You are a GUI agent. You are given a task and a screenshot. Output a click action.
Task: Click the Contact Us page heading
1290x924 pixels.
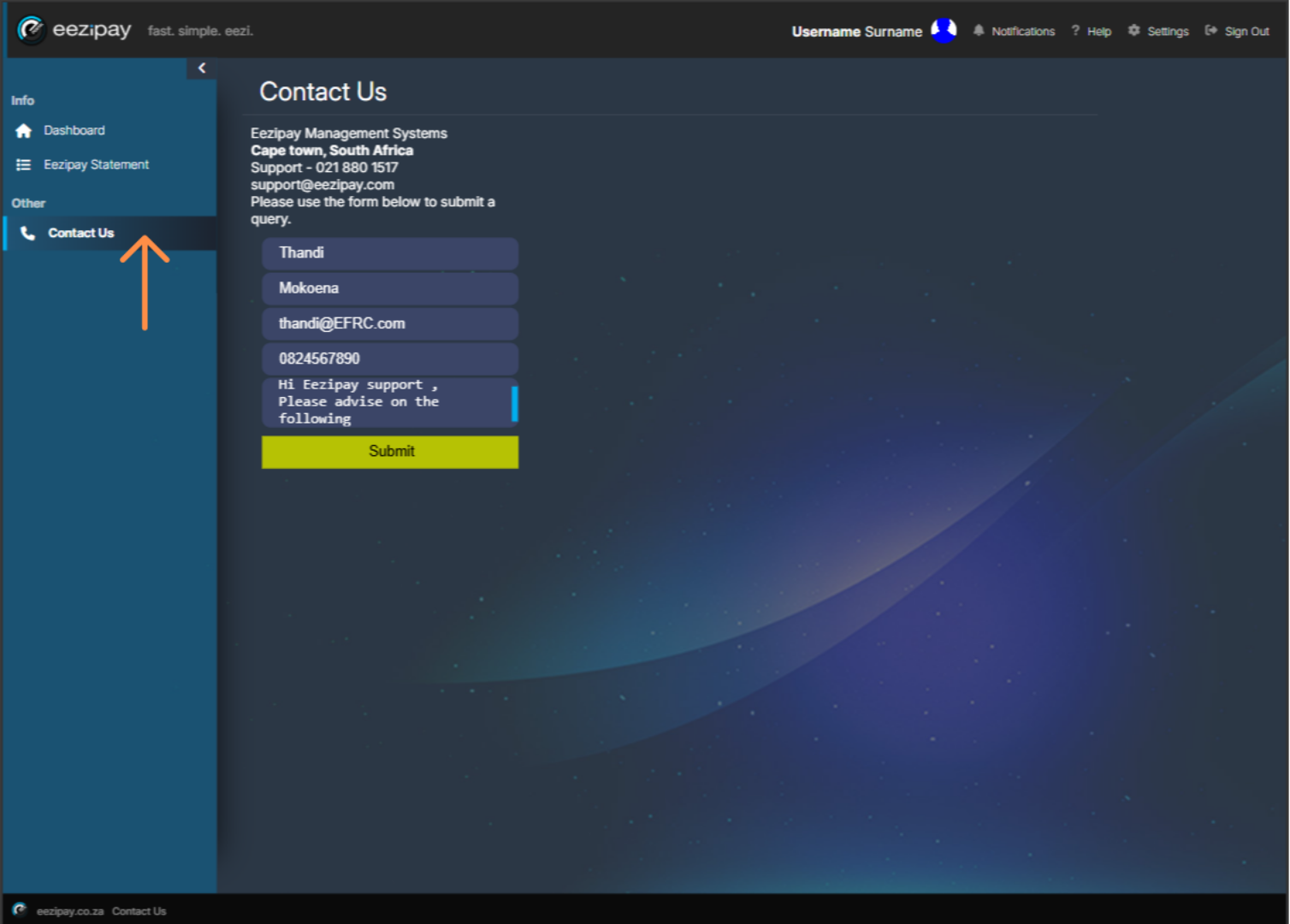323,92
